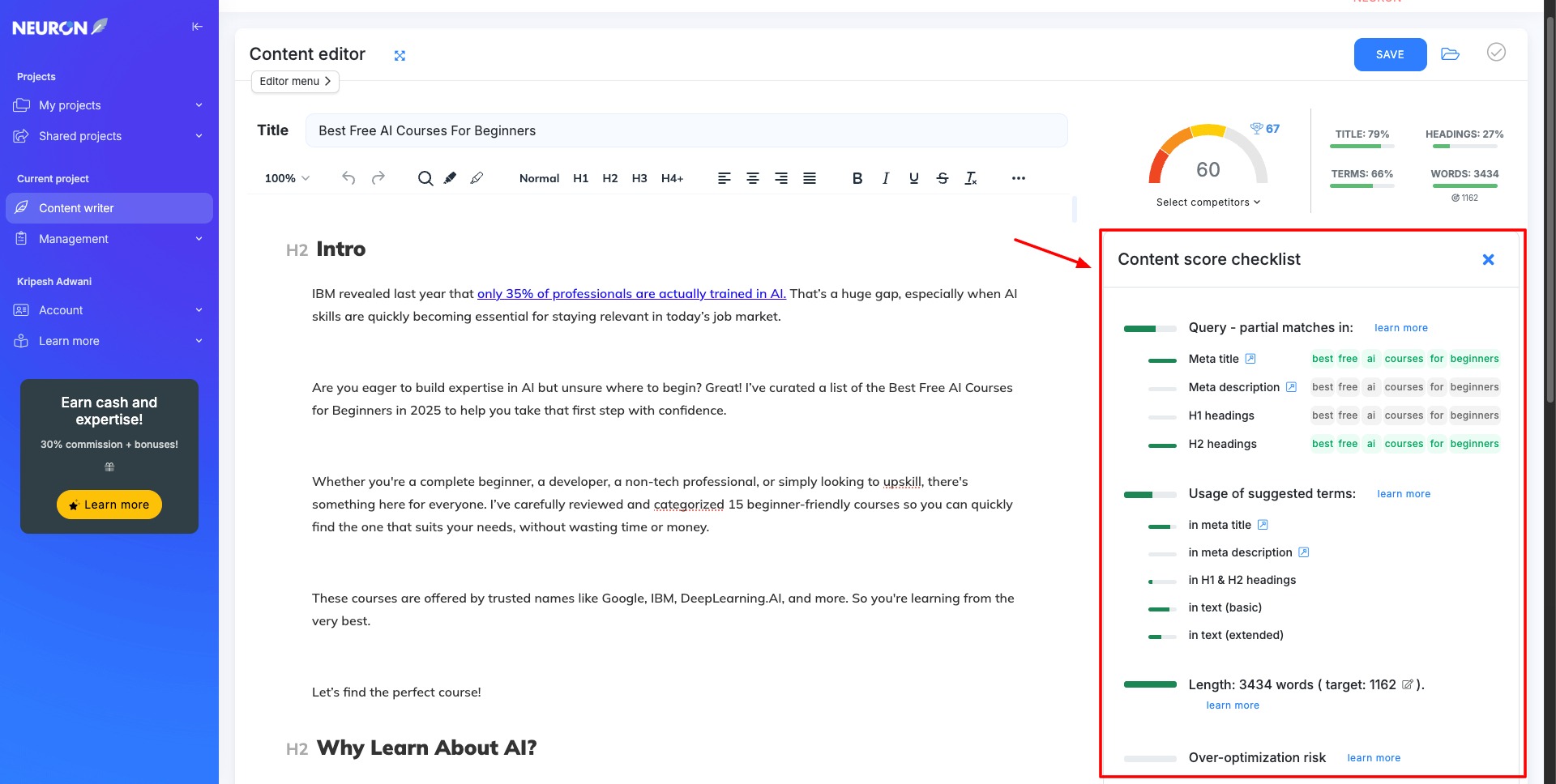The height and width of the screenshot is (784, 1556).
Task: Justify the text
Action: 810,178
